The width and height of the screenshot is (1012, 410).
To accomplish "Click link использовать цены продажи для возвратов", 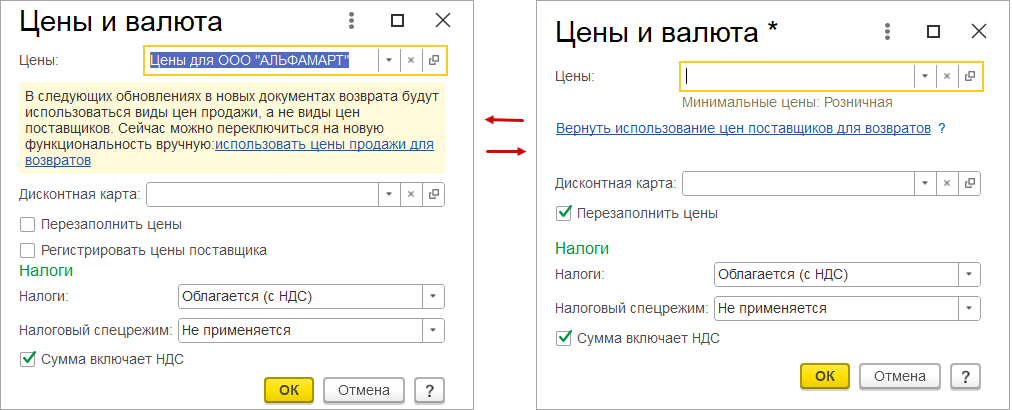I will coord(324,145).
